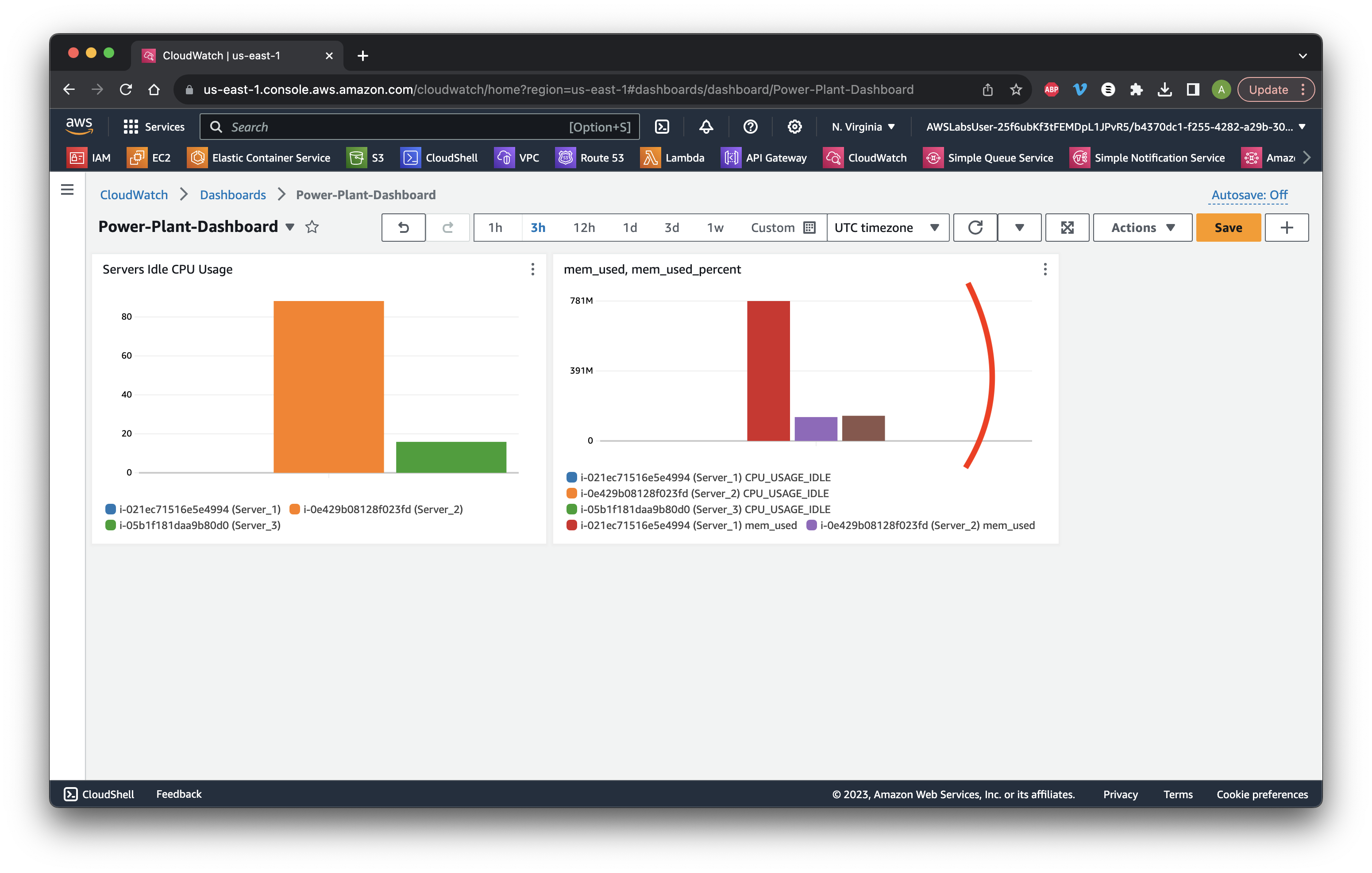Open the Custom time range picker
1372x873 pixels.
(x=783, y=228)
